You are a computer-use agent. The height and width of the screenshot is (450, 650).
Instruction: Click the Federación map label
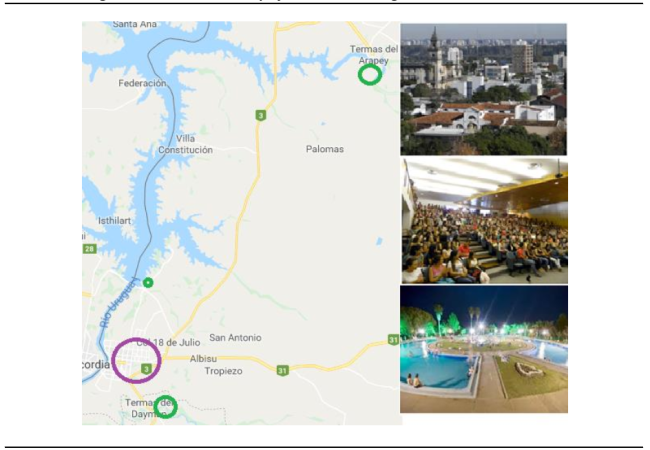click(142, 83)
